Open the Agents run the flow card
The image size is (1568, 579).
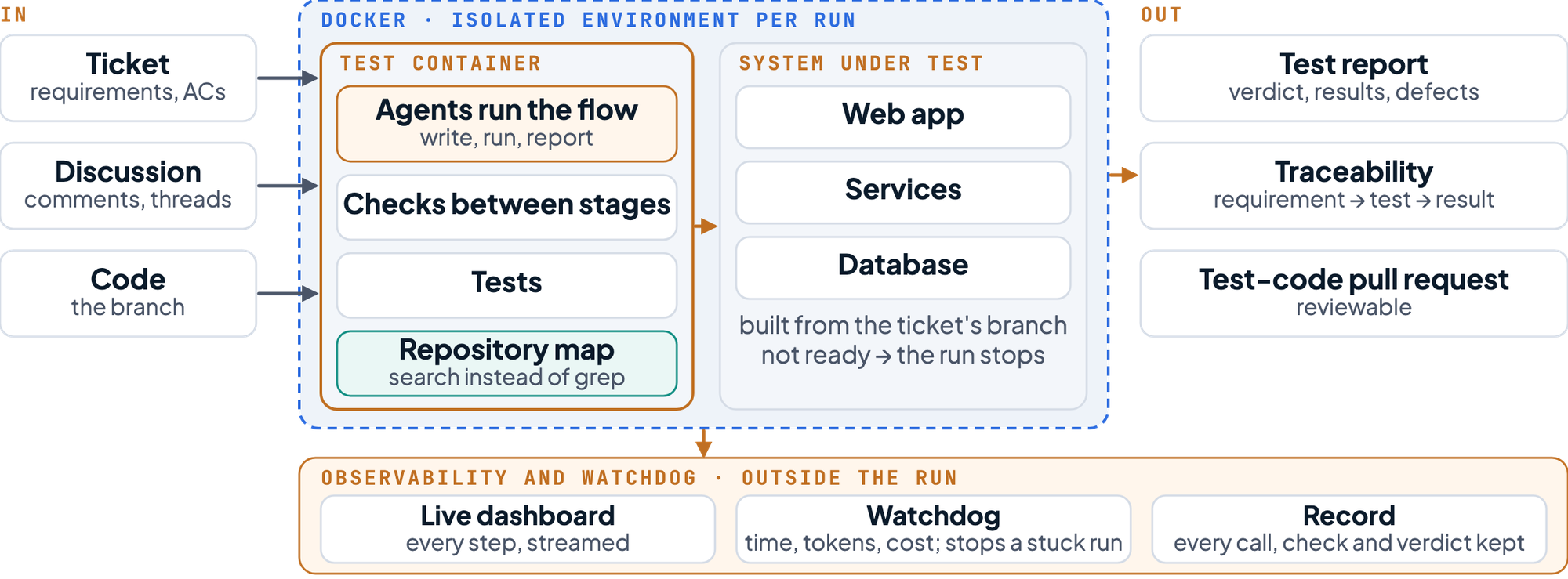(506, 124)
